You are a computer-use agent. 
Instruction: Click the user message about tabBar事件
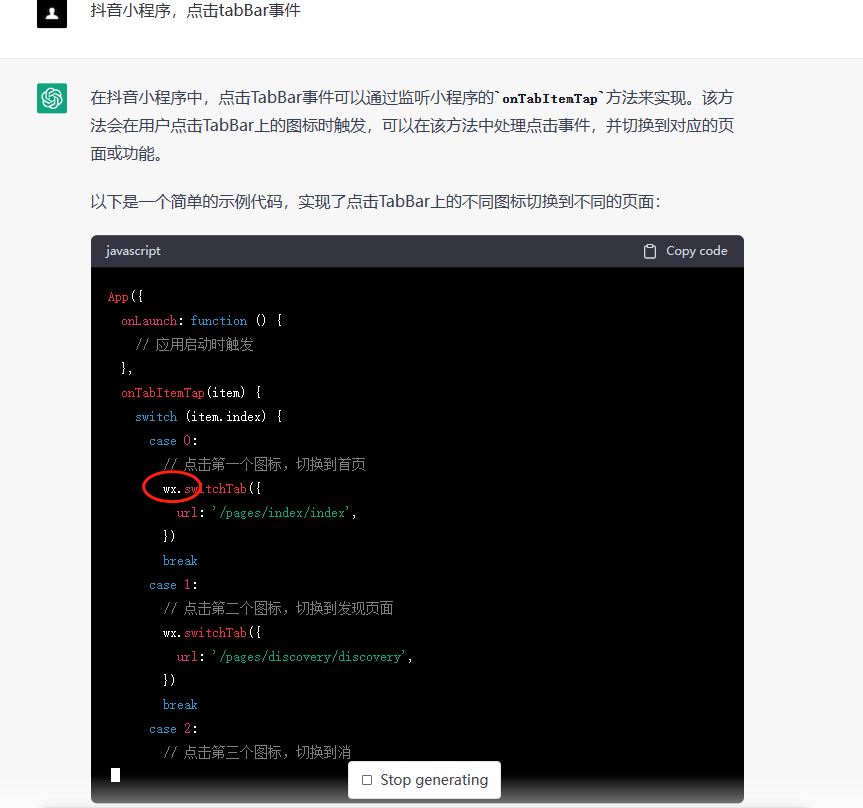pyautogui.click(x=195, y=10)
